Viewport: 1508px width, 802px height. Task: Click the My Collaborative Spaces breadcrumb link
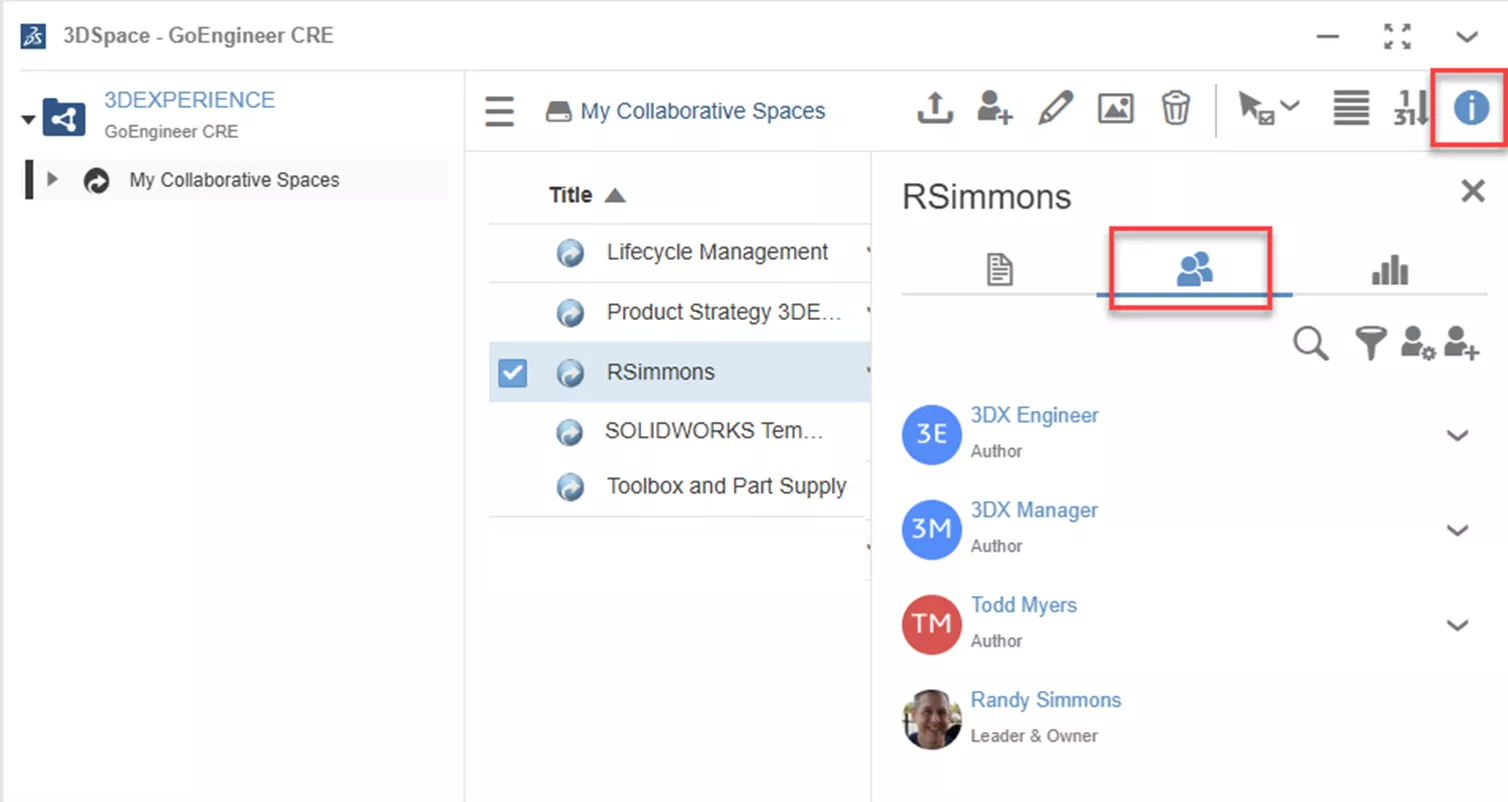[x=702, y=111]
